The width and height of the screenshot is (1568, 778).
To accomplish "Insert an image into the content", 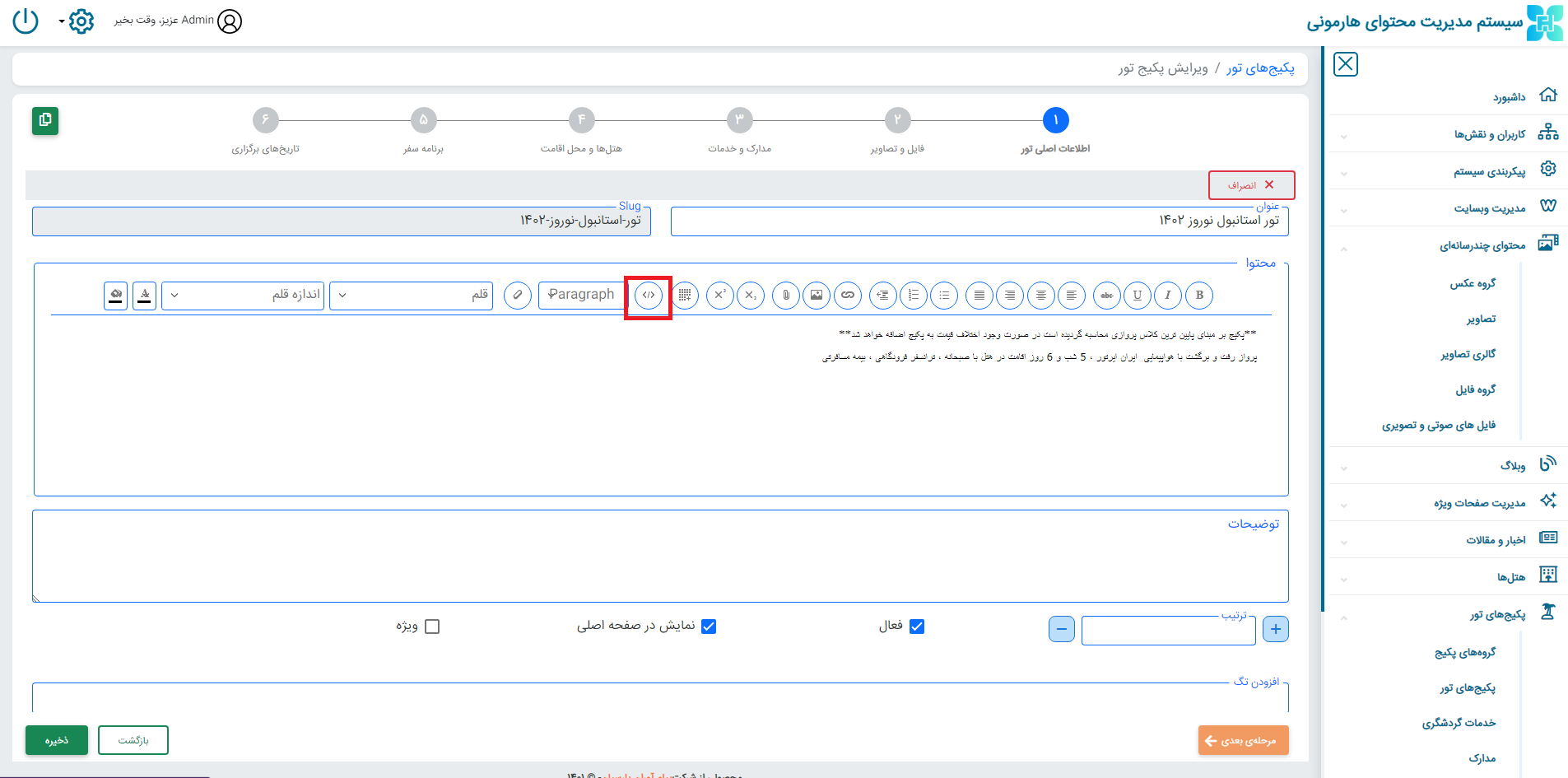I will (816, 295).
